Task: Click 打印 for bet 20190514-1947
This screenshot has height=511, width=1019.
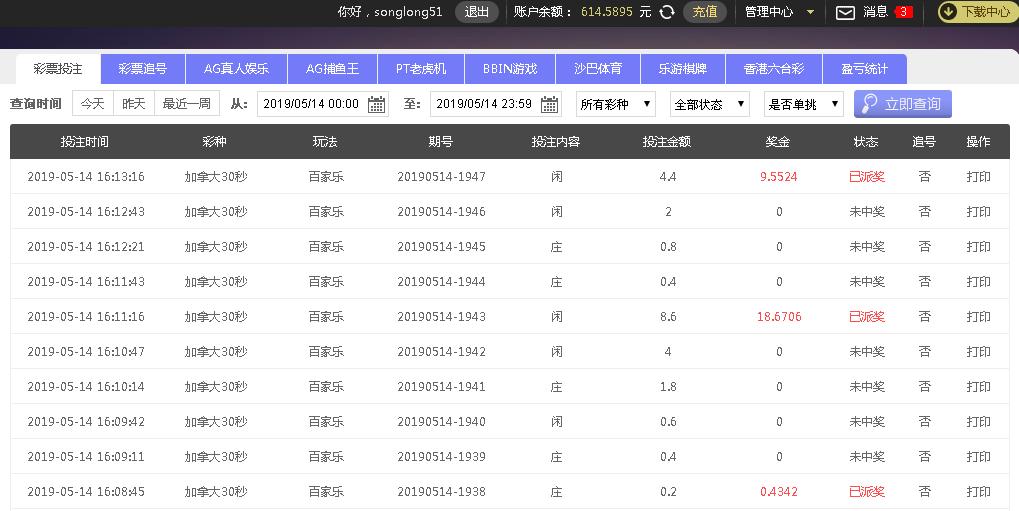Action: coord(978,177)
